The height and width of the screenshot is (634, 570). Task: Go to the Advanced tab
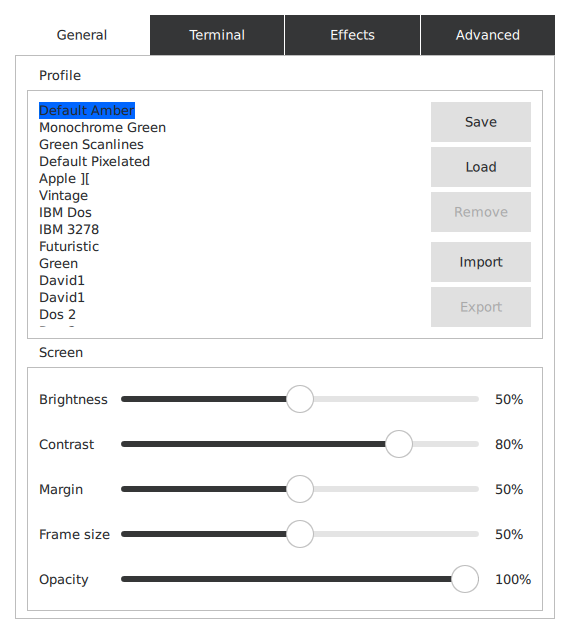[488, 35]
